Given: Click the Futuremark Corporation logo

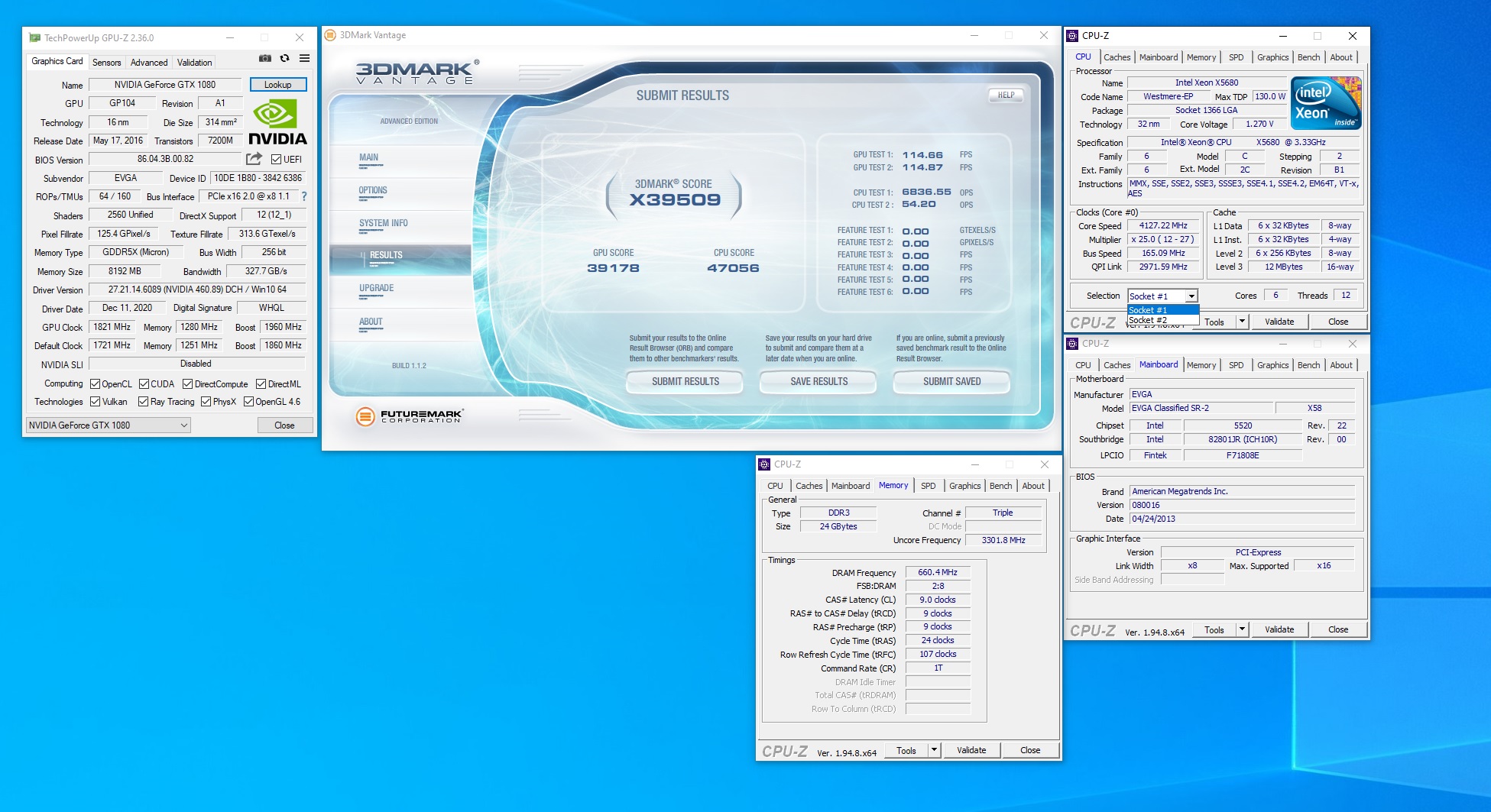Looking at the screenshot, I should (410, 416).
